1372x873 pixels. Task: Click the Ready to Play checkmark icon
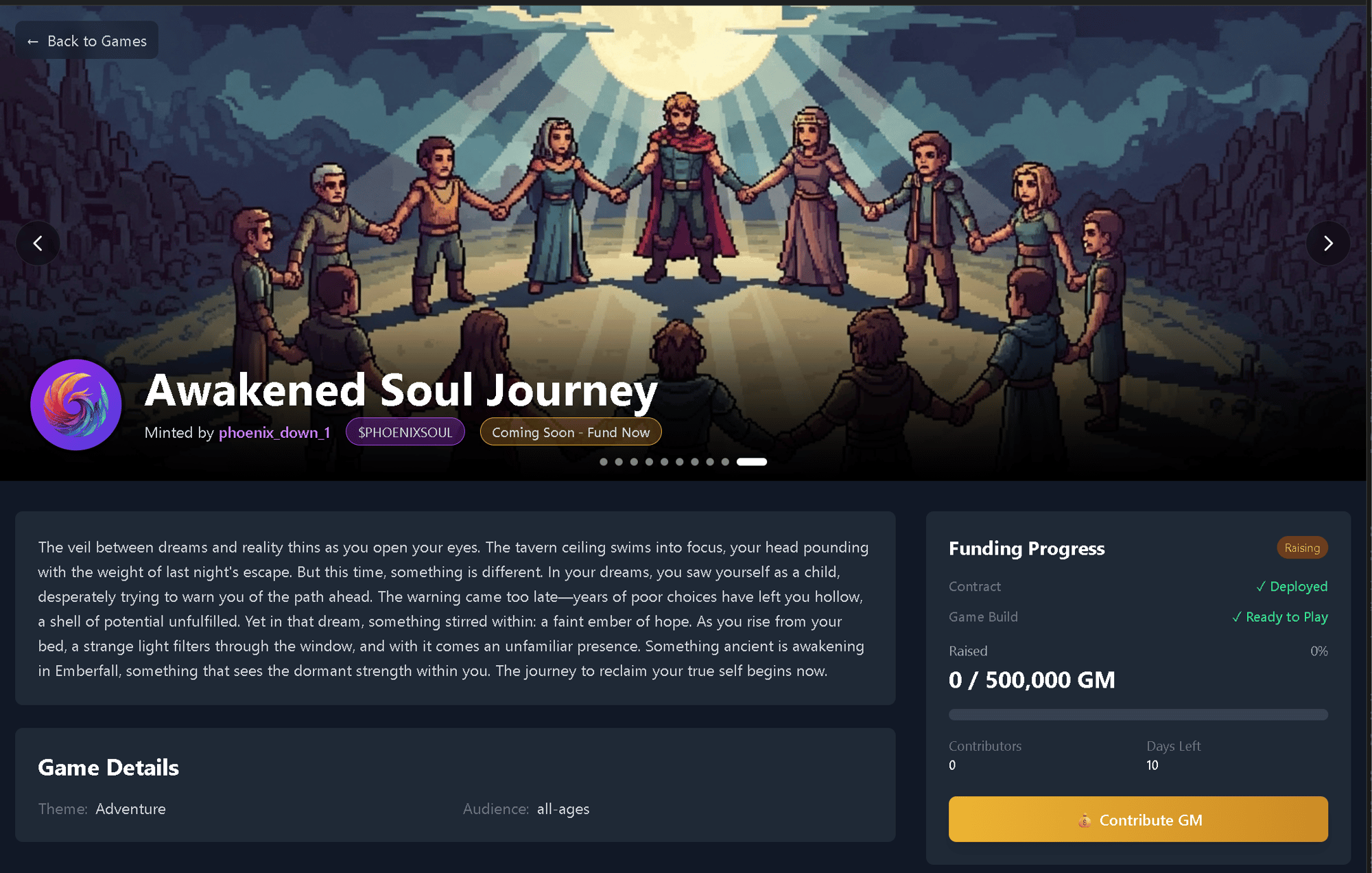(1238, 617)
